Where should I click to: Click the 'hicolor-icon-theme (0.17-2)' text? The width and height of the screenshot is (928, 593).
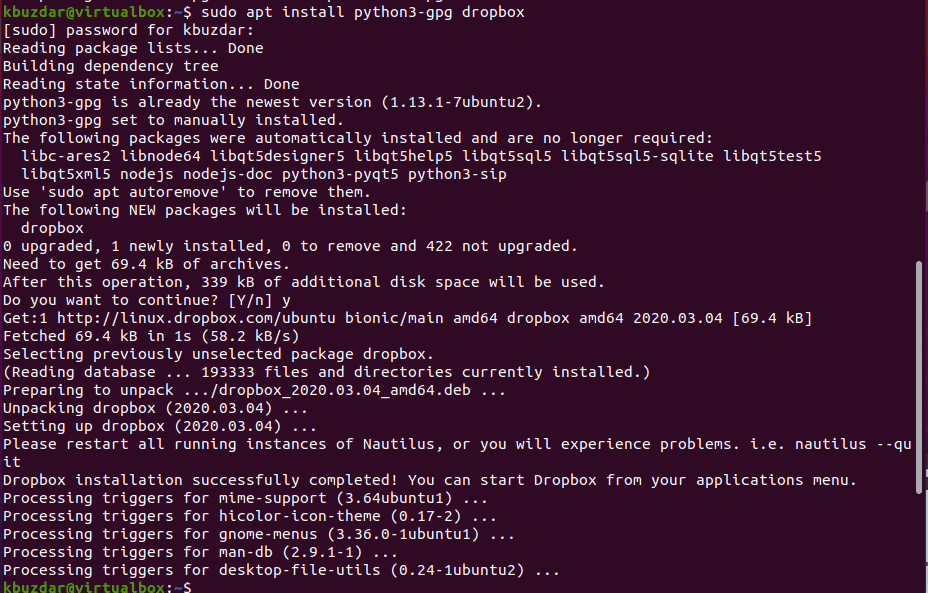(x=340, y=516)
